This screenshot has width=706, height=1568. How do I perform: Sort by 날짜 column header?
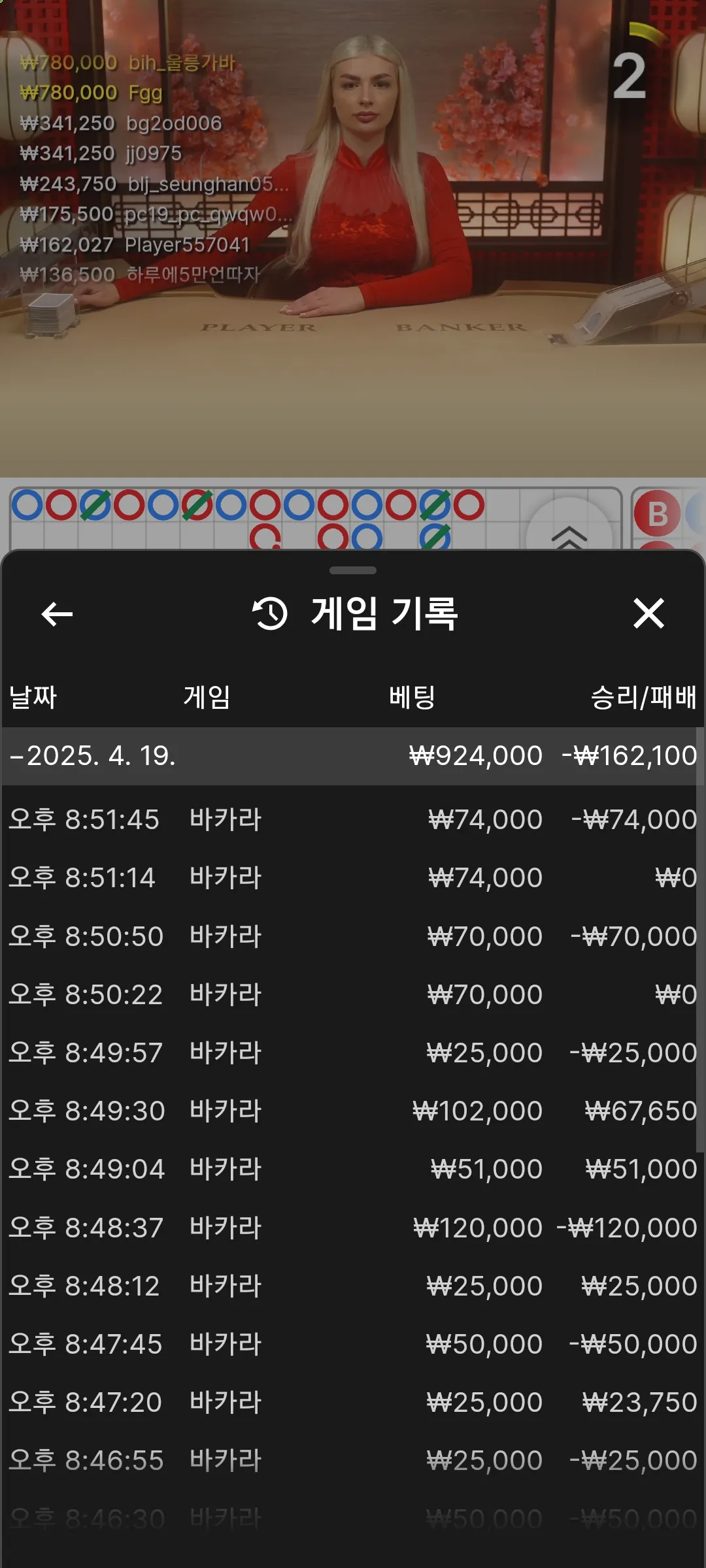pos(33,697)
